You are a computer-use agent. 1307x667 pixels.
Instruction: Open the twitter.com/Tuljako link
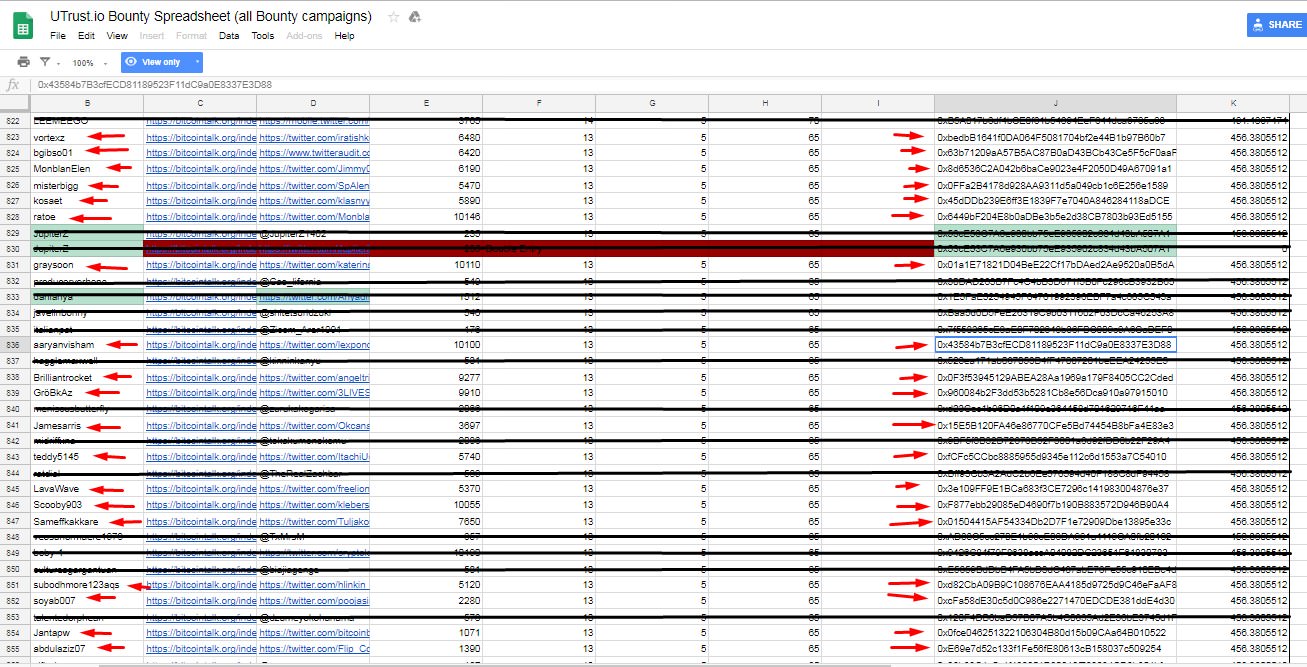314,521
